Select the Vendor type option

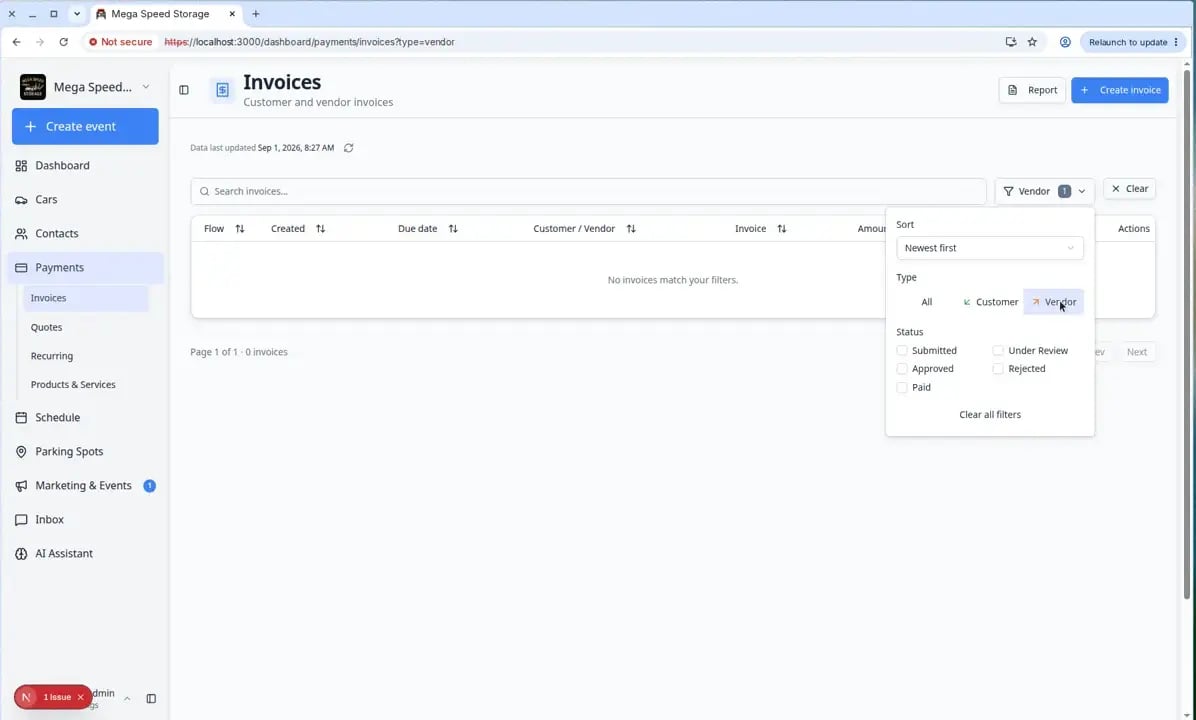(x=1053, y=302)
